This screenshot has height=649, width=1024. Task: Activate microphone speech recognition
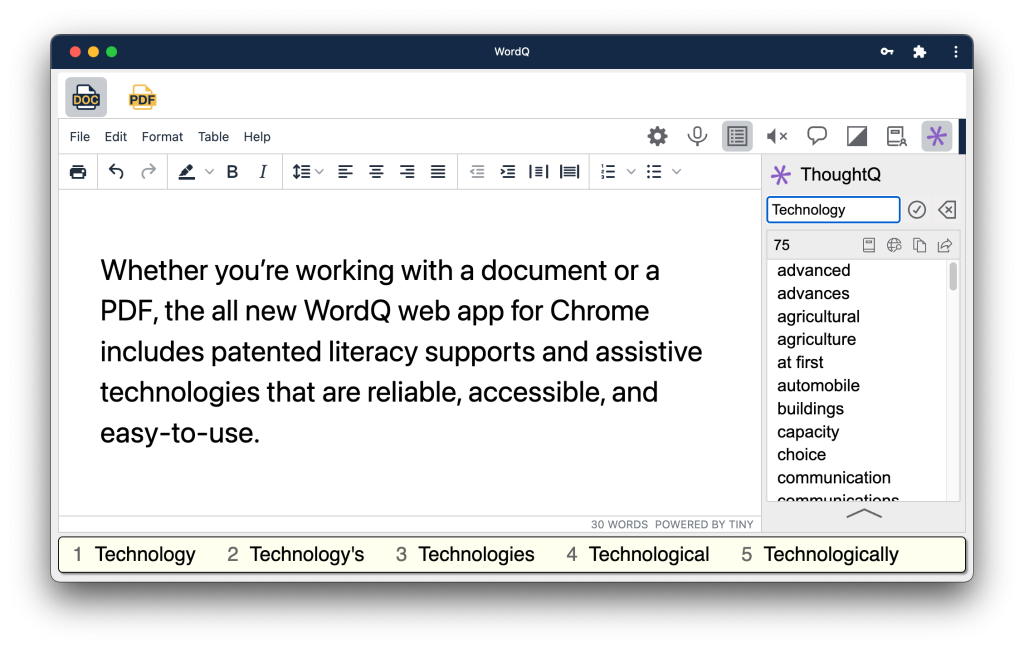(697, 136)
